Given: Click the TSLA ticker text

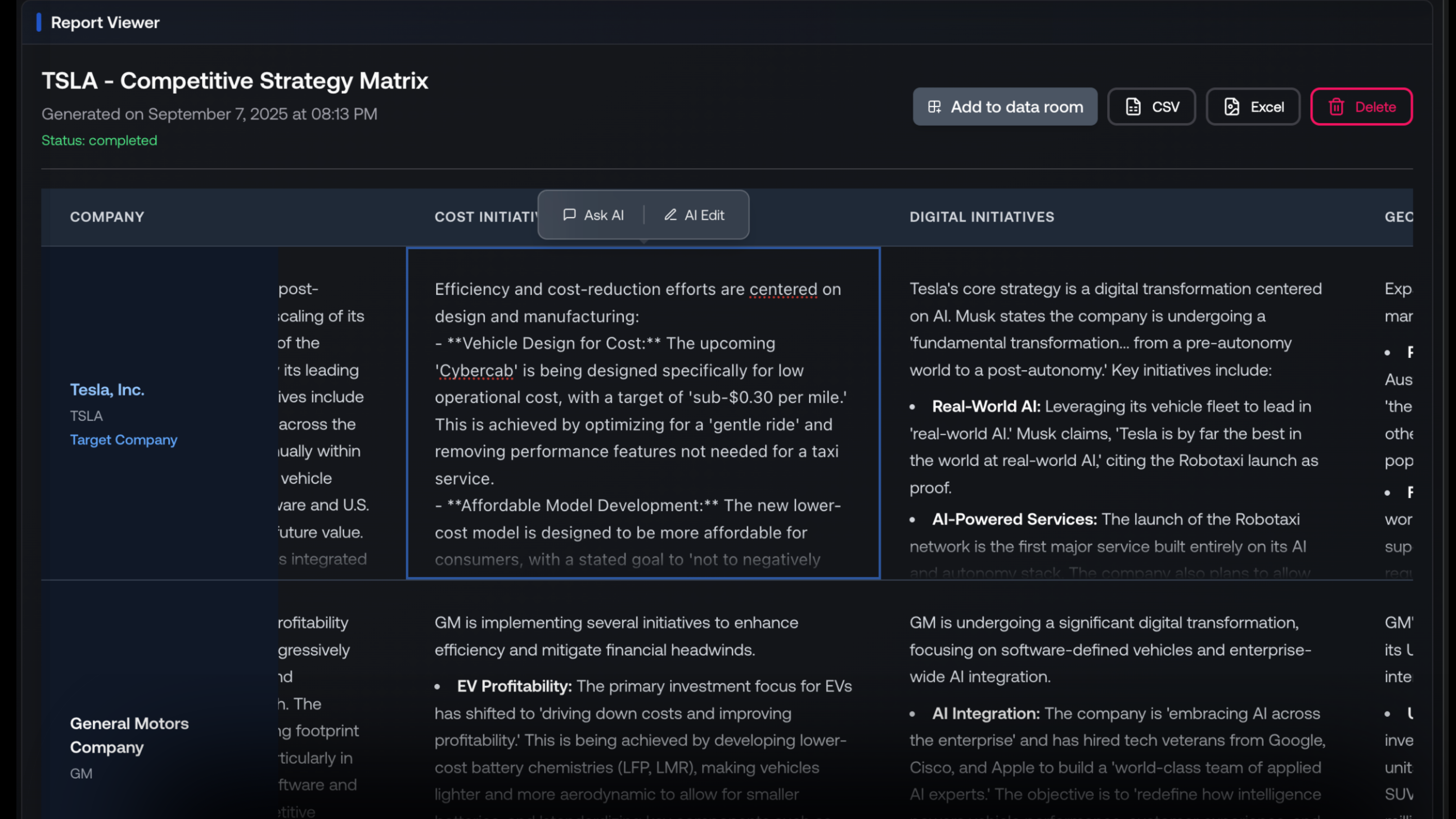Looking at the screenshot, I should [87, 416].
